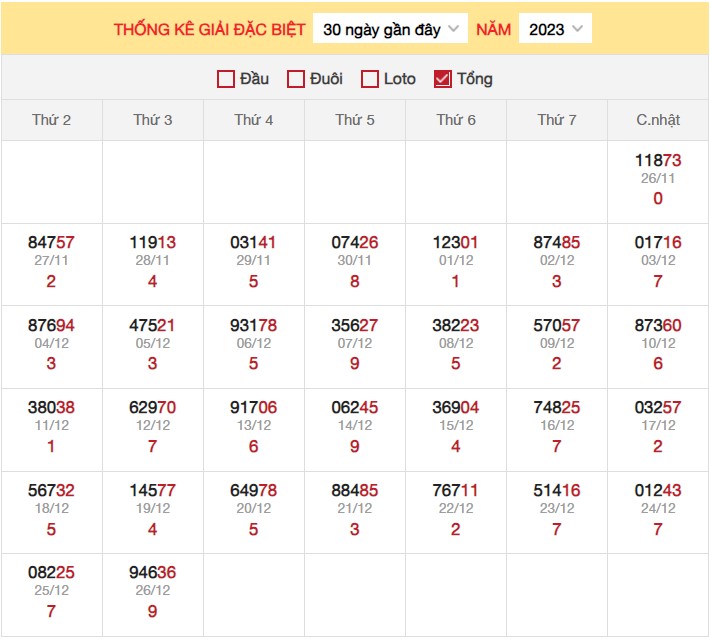This screenshot has width=710, height=640.
Task: Open the '30 ngày gần đây' dropdown
Action: tap(391, 29)
